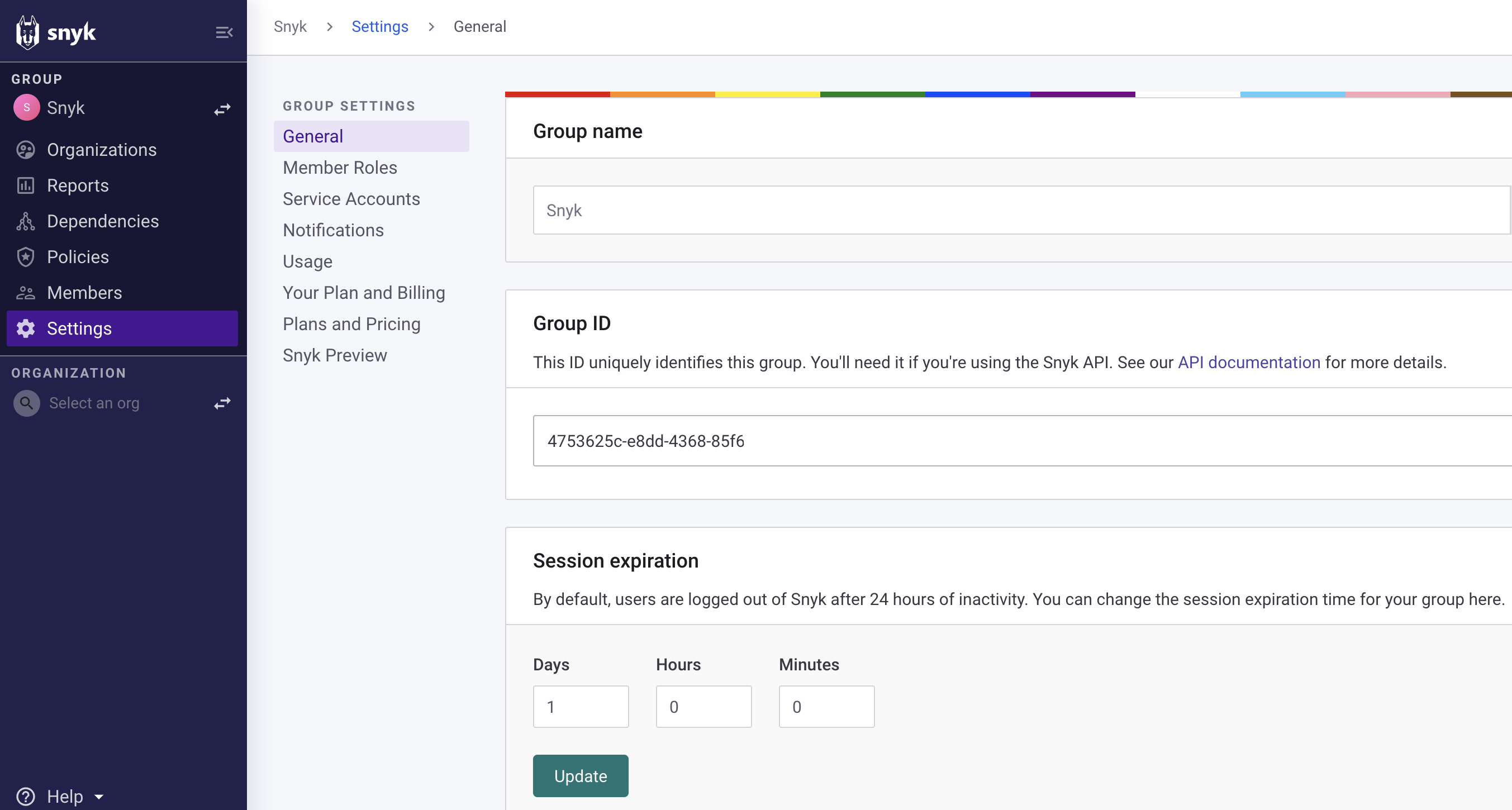1512x810 pixels.
Task: Select Service Accounts in group settings
Action: tap(351, 199)
